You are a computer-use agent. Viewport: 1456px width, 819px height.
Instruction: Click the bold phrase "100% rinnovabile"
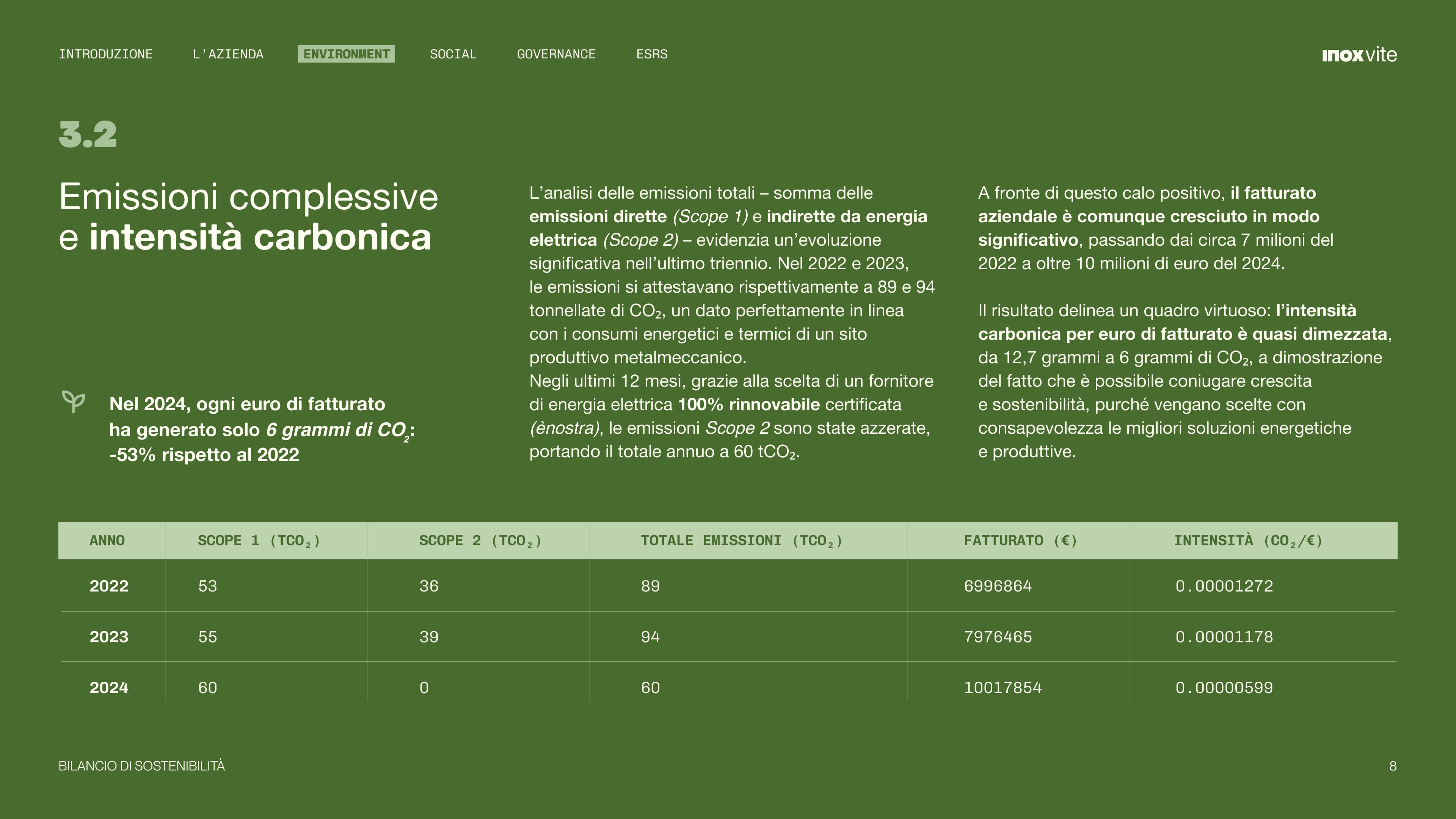[749, 405]
